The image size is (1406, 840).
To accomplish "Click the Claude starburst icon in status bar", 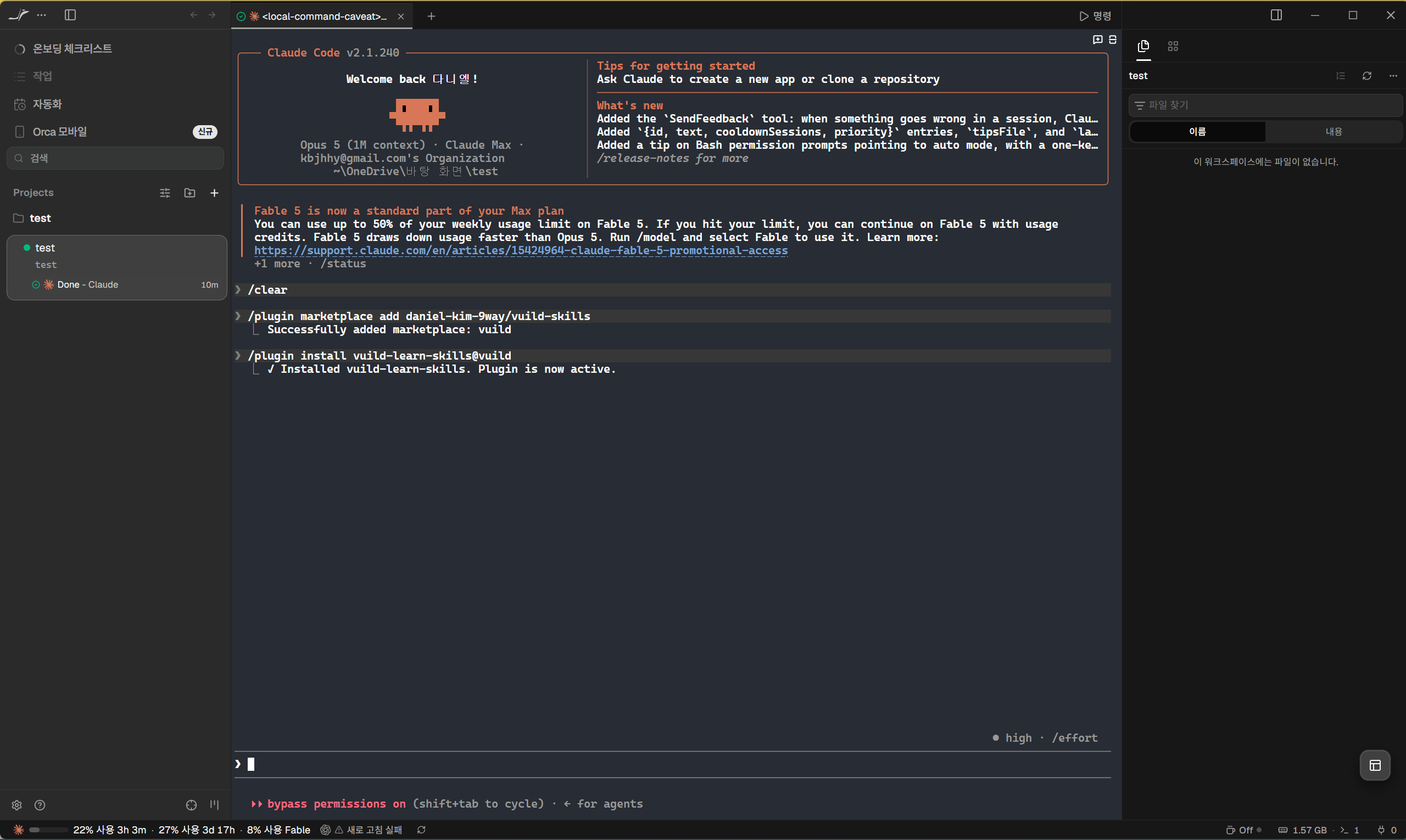I will [x=19, y=830].
